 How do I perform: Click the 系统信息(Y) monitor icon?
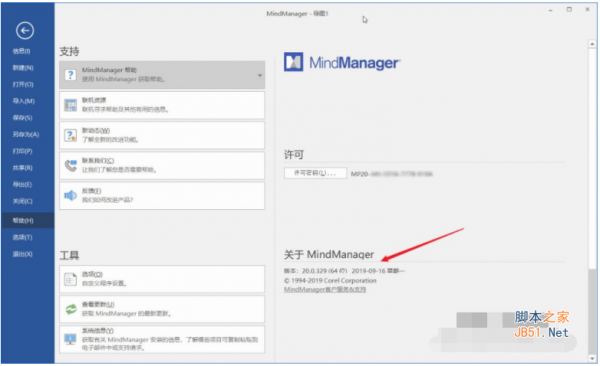point(70,339)
